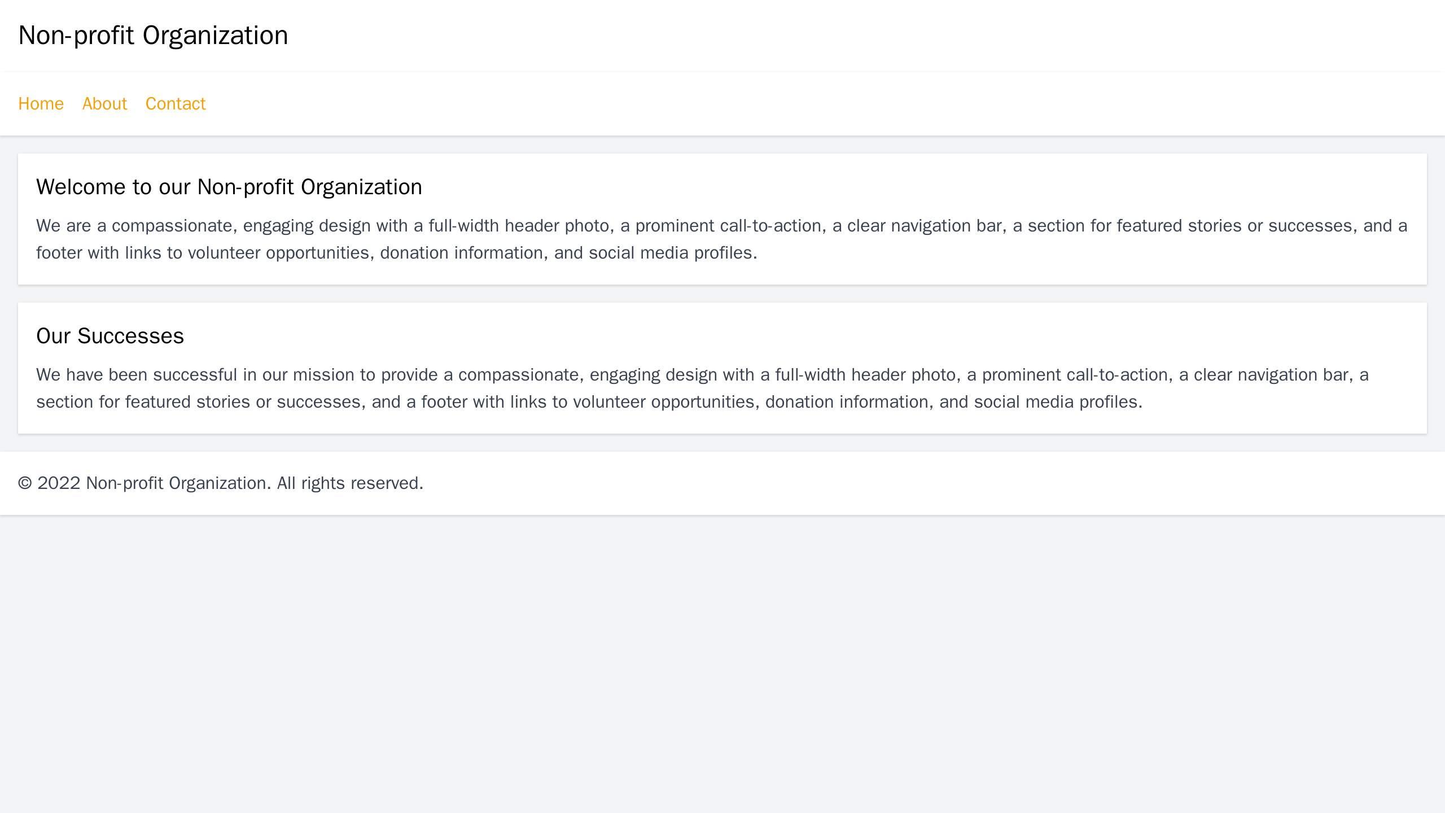This screenshot has width=1445, height=813.
Task: Click the Welcome to our Non-profit Organization heading
Action: click(x=229, y=187)
